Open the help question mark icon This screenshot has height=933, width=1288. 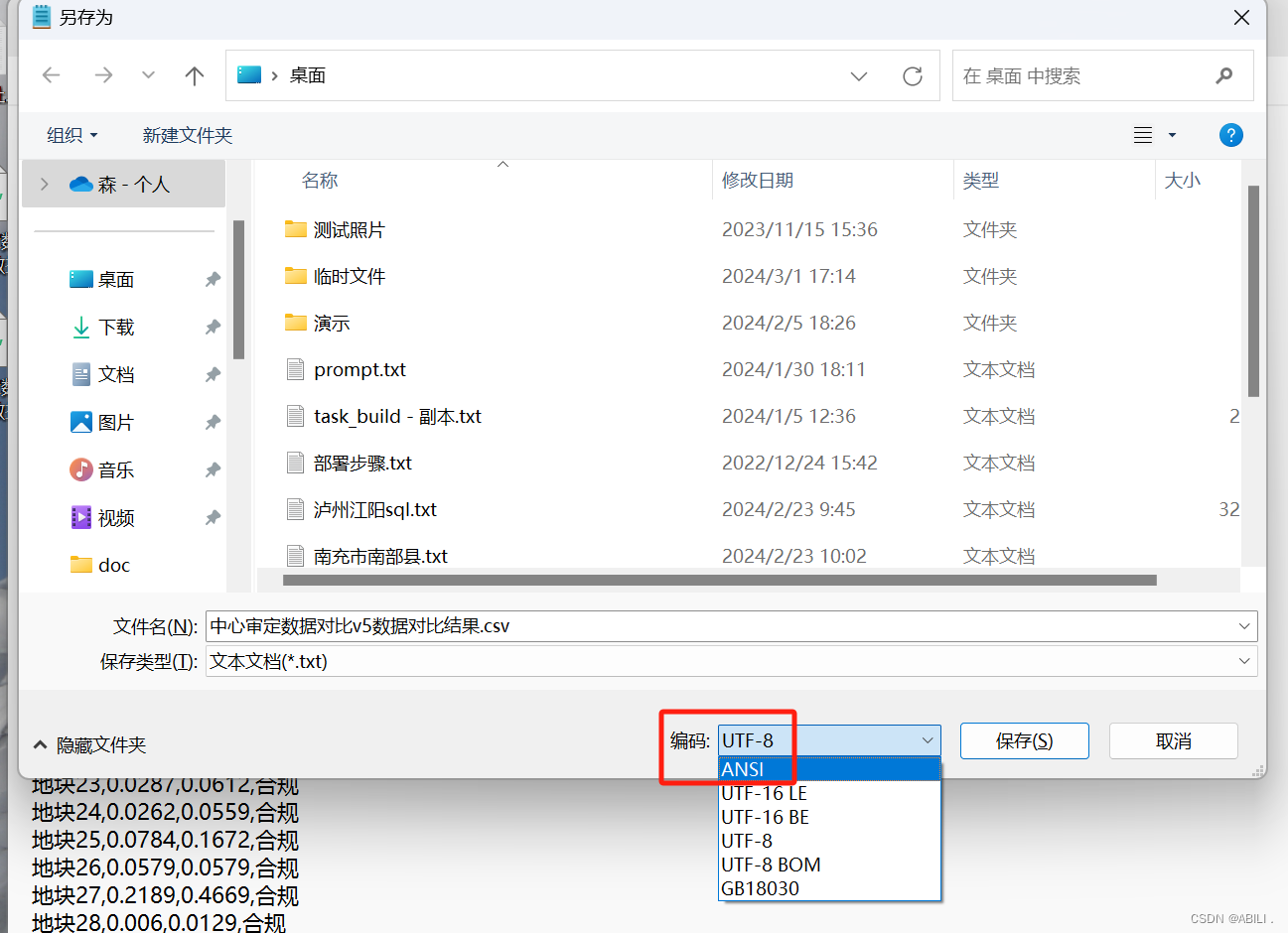pos(1230,135)
